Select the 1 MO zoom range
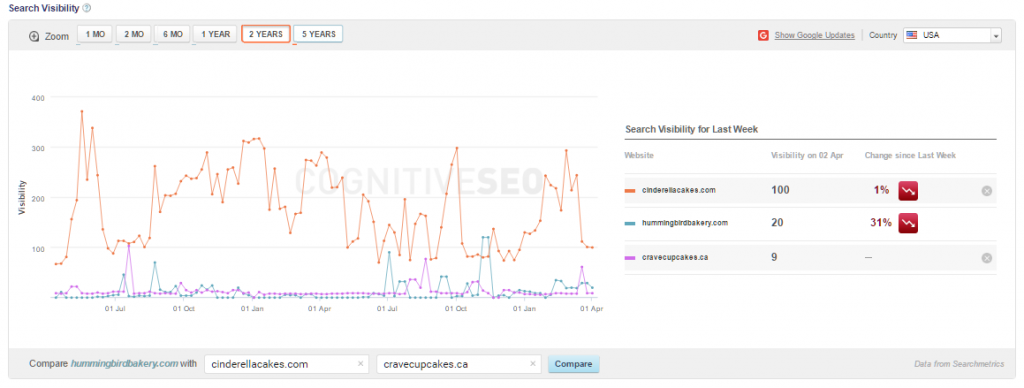 pos(95,35)
